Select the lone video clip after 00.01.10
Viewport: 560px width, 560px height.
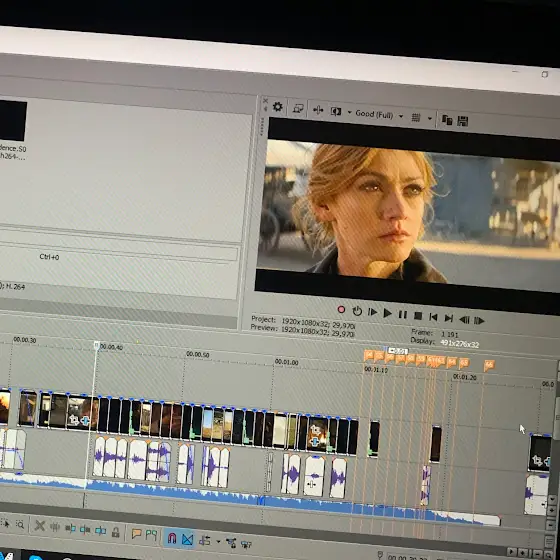pyautogui.click(x=374, y=439)
